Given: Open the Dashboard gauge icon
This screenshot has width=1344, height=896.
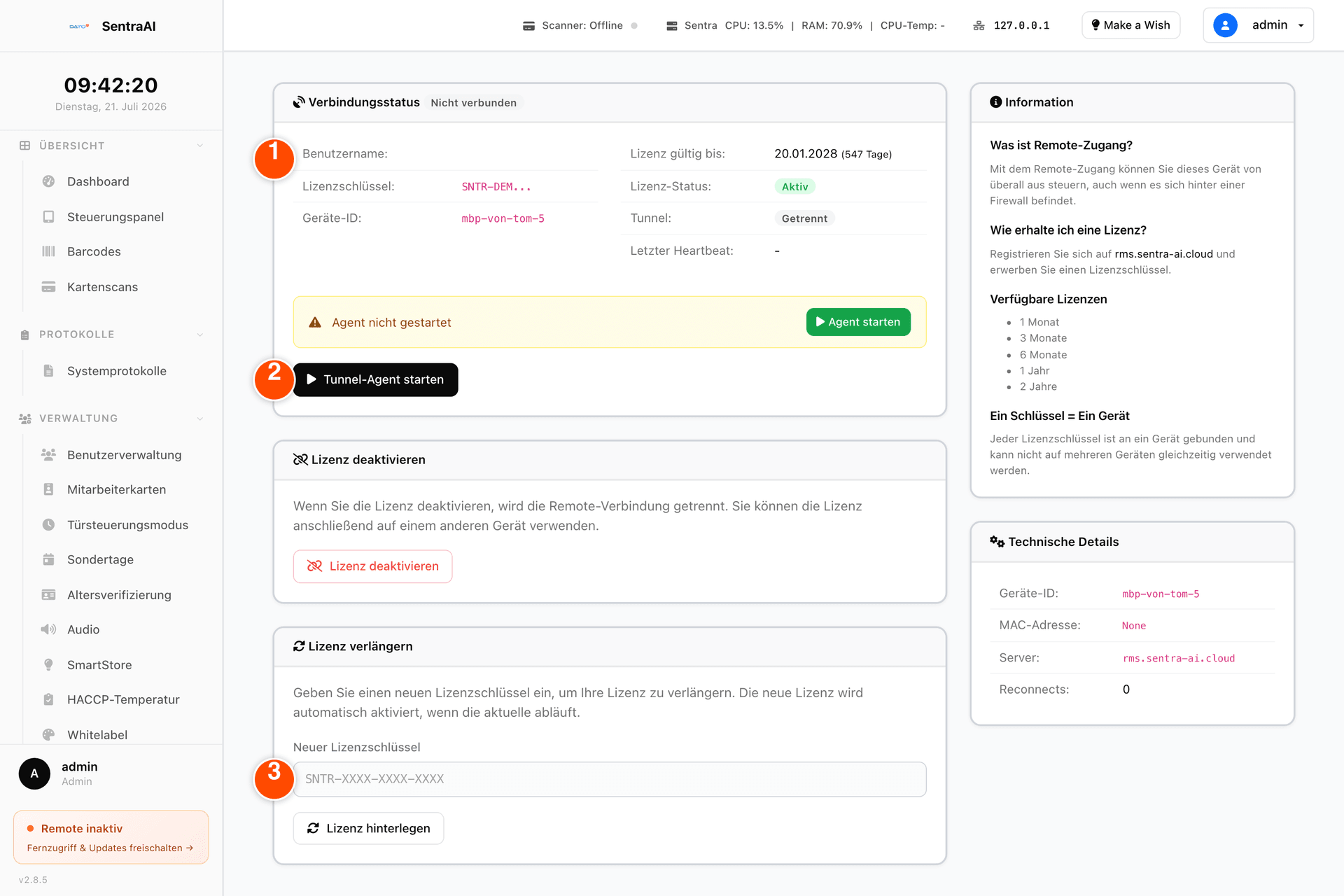Looking at the screenshot, I should (48, 181).
